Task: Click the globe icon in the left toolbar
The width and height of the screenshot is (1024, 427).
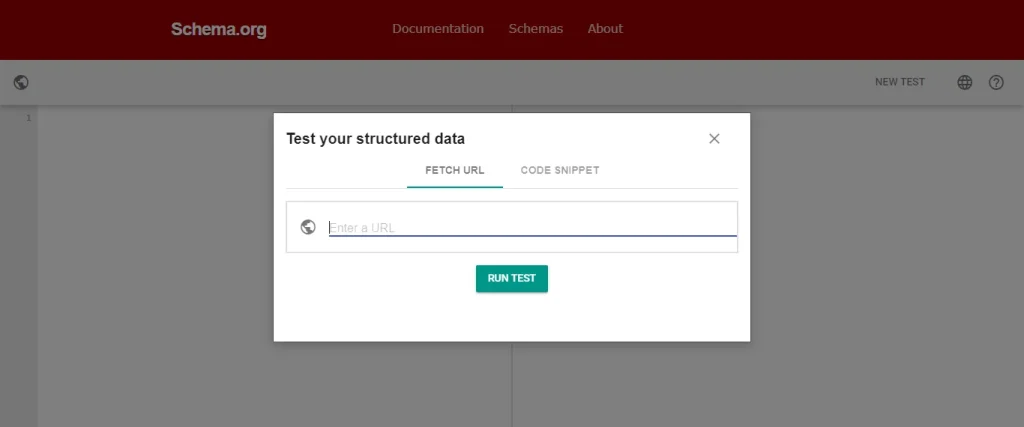Action: click(21, 82)
